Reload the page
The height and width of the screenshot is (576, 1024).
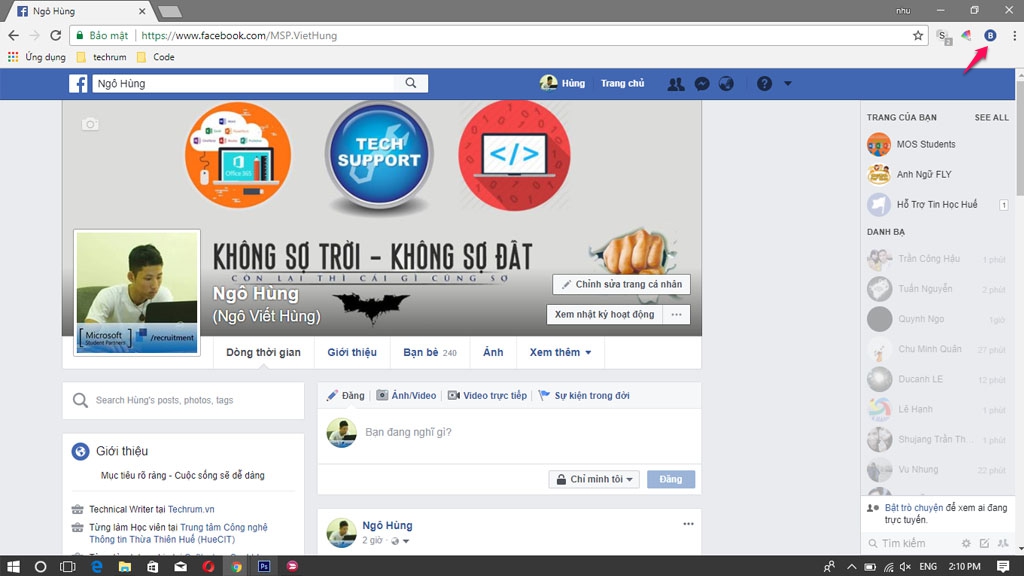point(56,35)
